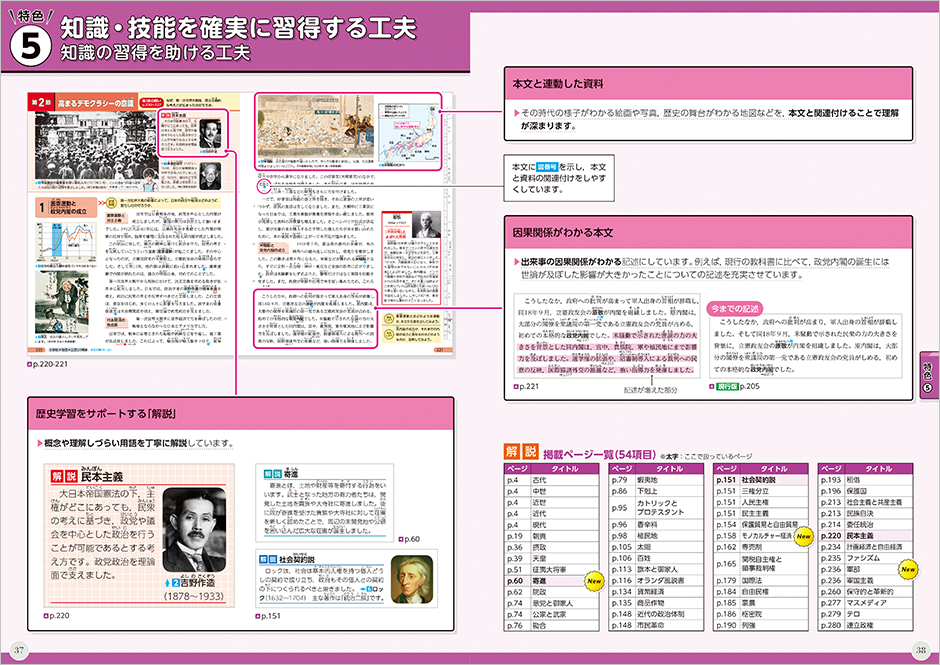This screenshot has width=940, height=665.
Task: Click the p.205 caption under the old text
Action: (x=749, y=387)
